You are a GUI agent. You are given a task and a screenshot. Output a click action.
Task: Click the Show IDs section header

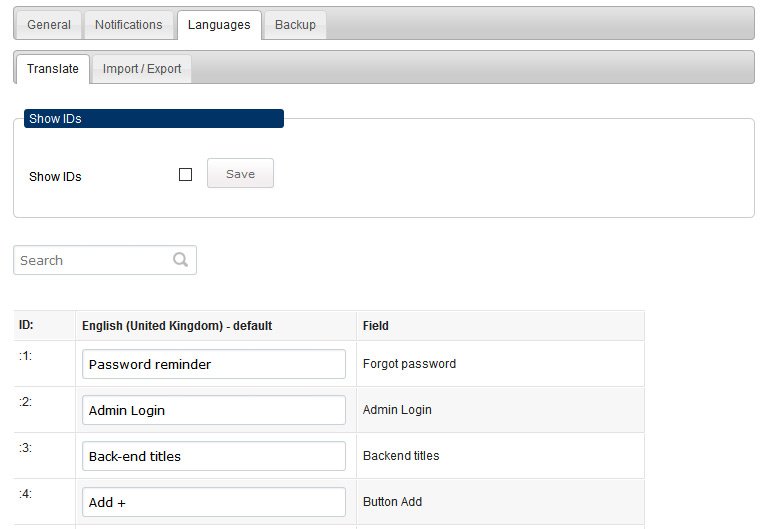(154, 119)
